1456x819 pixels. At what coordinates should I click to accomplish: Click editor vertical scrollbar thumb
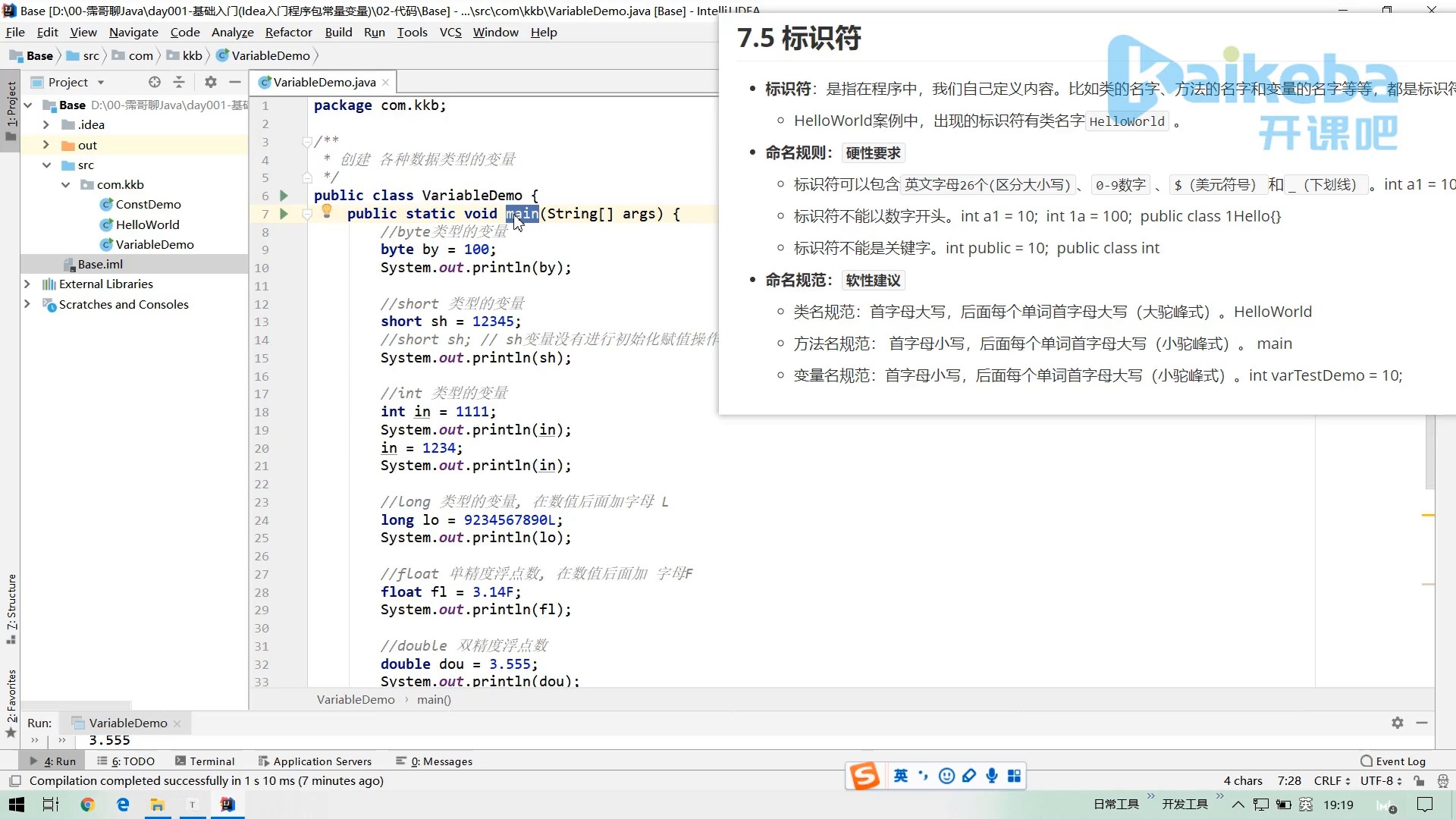[x=1429, y=452]
